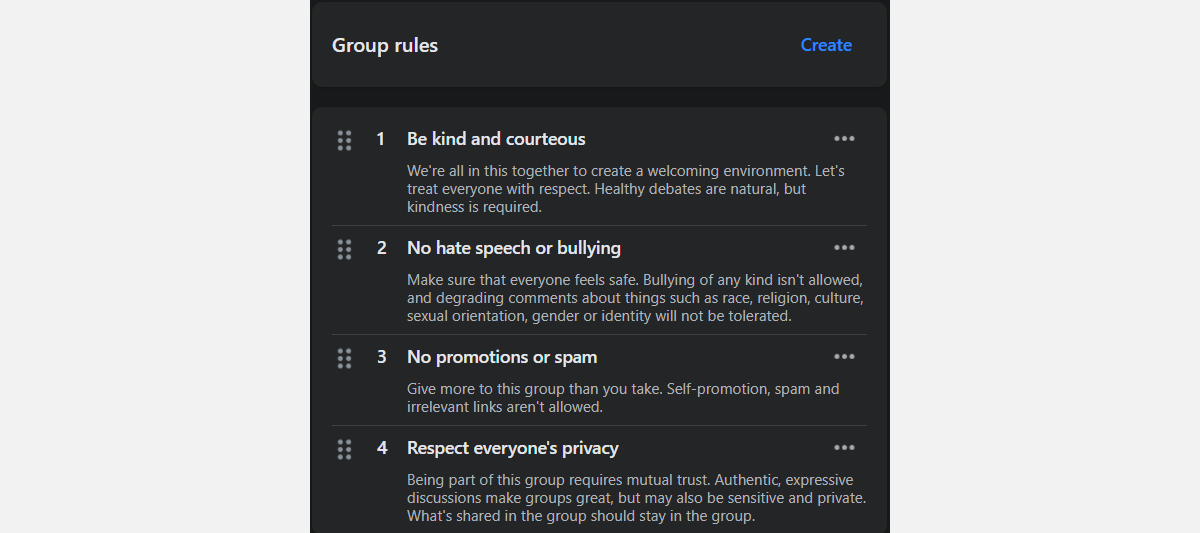The width and height of the screenshot is (1200, 533).
Task: Click drag handle for 'Be kind and courteous'
Action: click(344, 140)
